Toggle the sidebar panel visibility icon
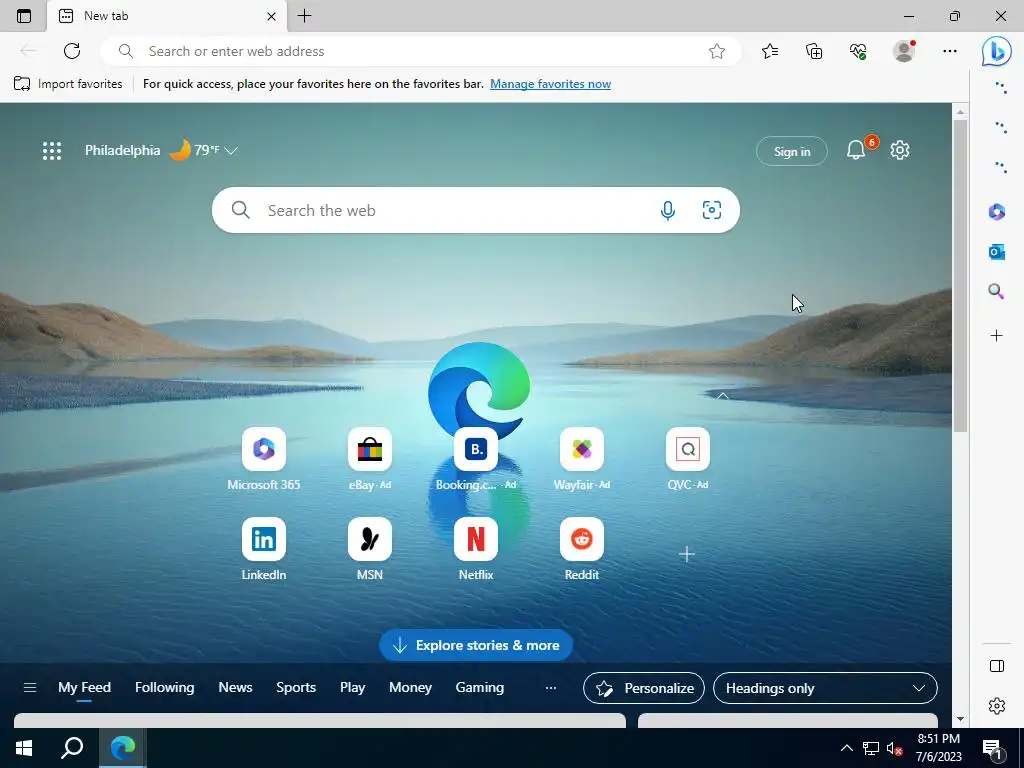 [x=997, y=666]
